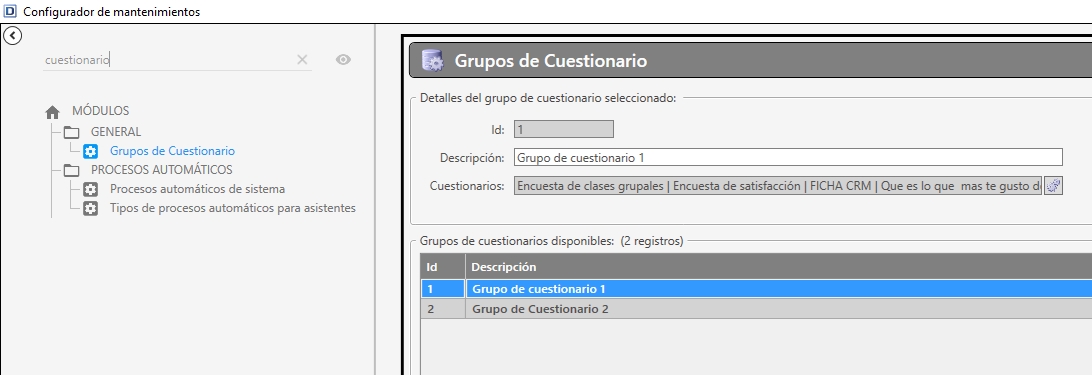1092x375 pixels.
Task: Open the Cuestionarios selector gear button
Action: (x=1054, y=186)
